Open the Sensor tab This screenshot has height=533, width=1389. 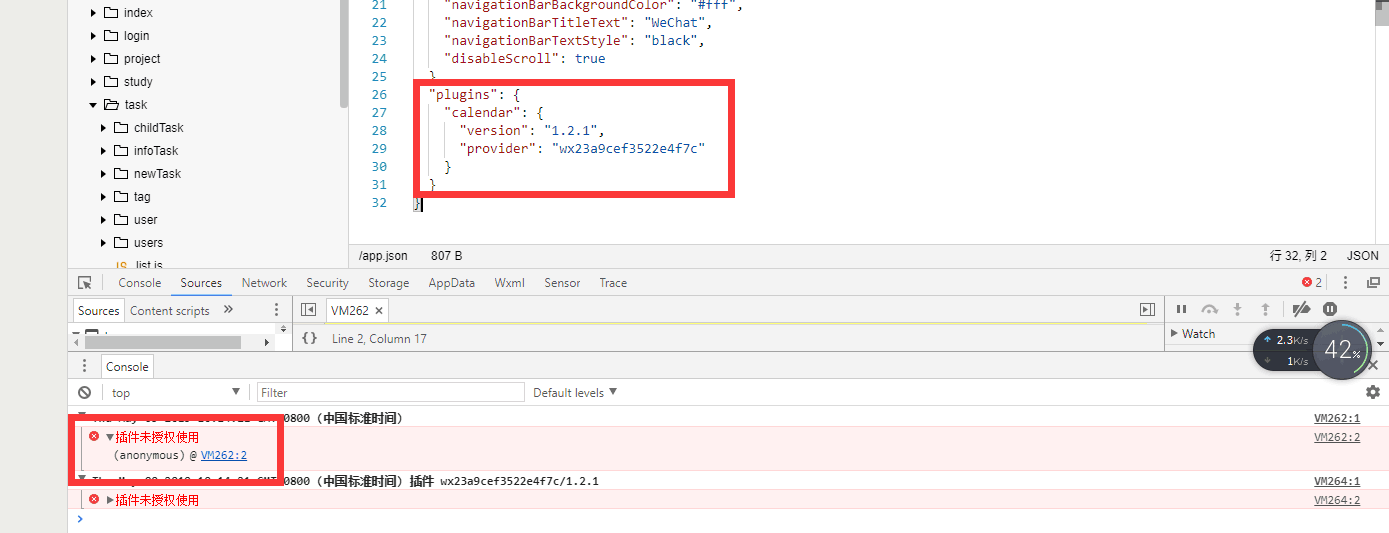[x=562, y=283]
